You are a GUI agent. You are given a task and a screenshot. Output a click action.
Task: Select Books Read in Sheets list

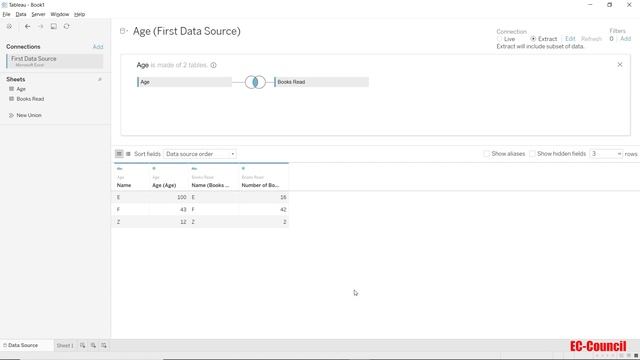(30, 99)
